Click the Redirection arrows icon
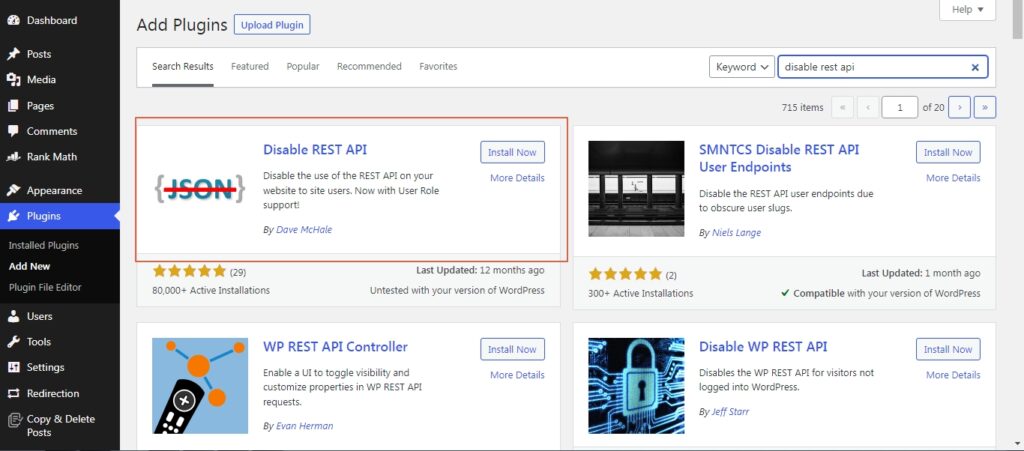 (x=13, y=394)
